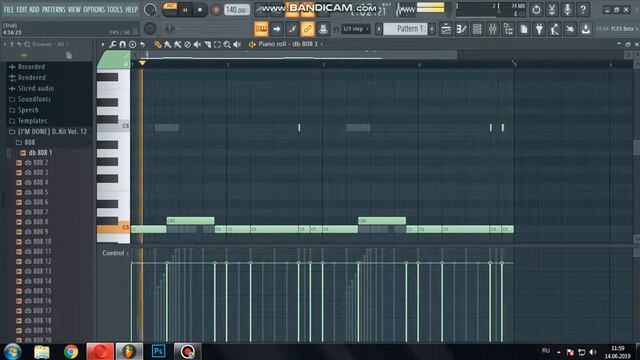Viewport: 640px width, 360px height.
Task: Open Photoshop from the Windows taskbar
Action: (x=158, y=351)
